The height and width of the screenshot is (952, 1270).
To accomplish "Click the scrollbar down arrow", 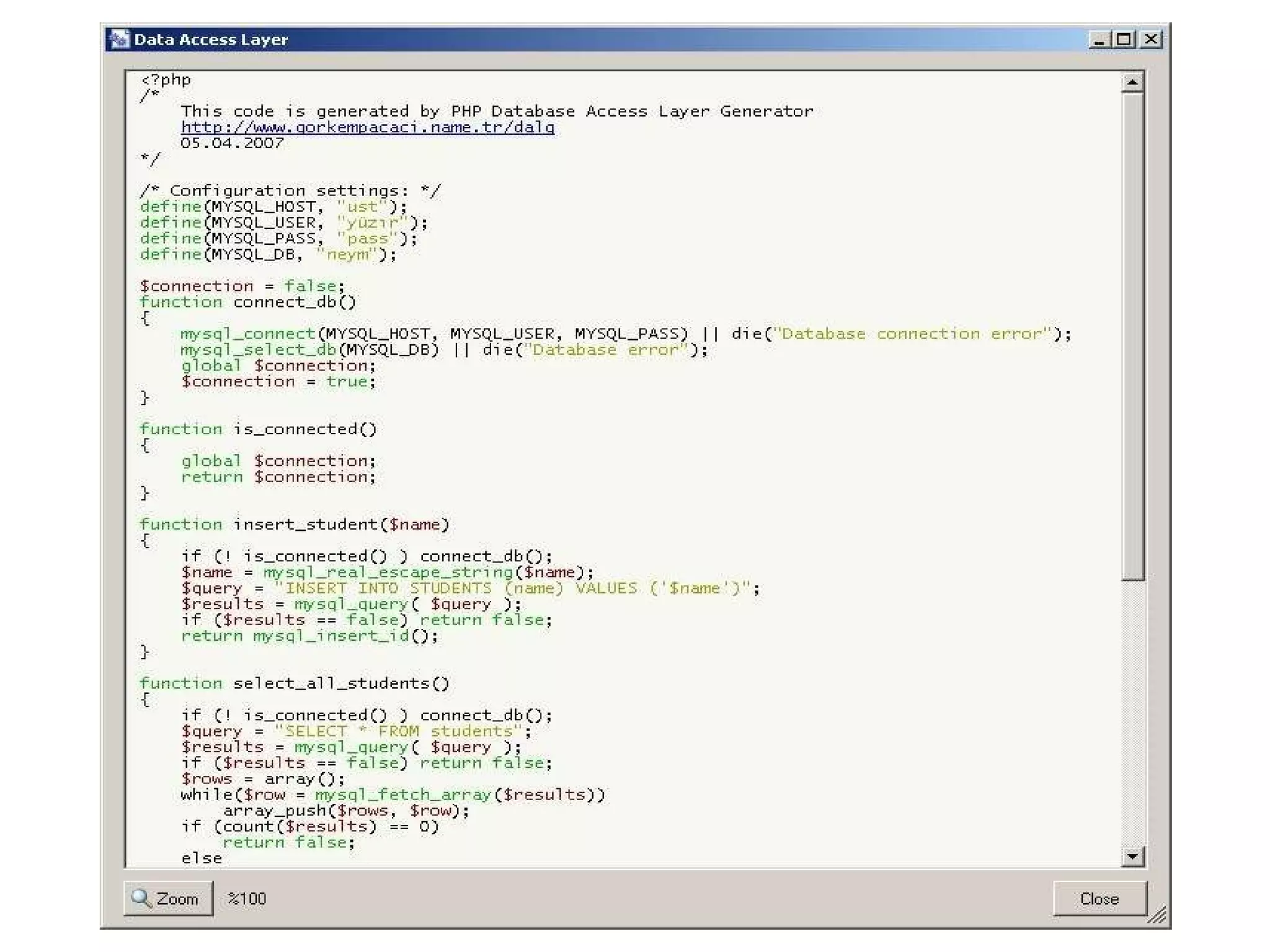I will [1132, 856].
